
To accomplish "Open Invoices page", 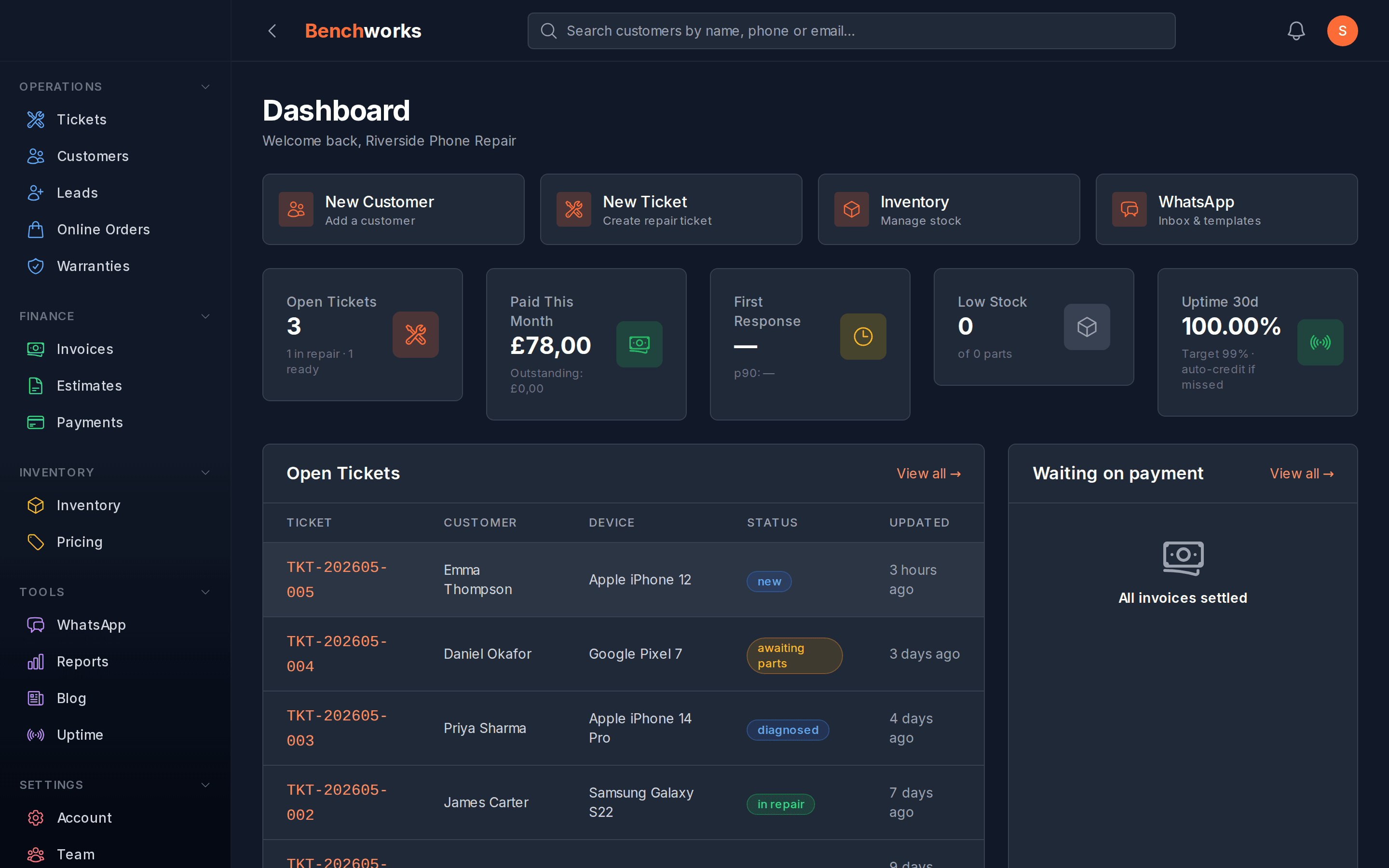I will click(115, 349).
